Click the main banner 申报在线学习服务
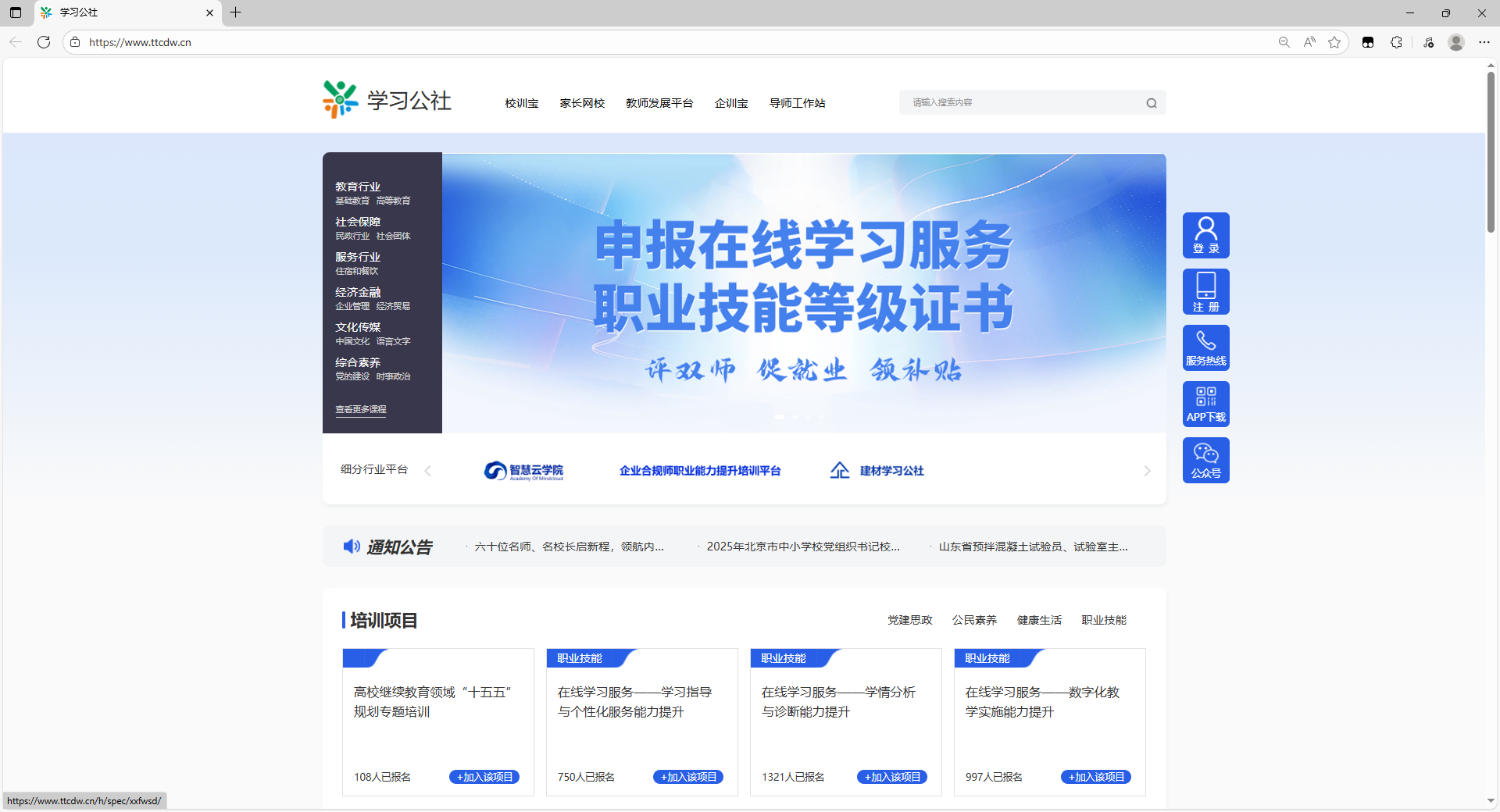The width and height of the screenshot is (1500, 812). [804, 293]
